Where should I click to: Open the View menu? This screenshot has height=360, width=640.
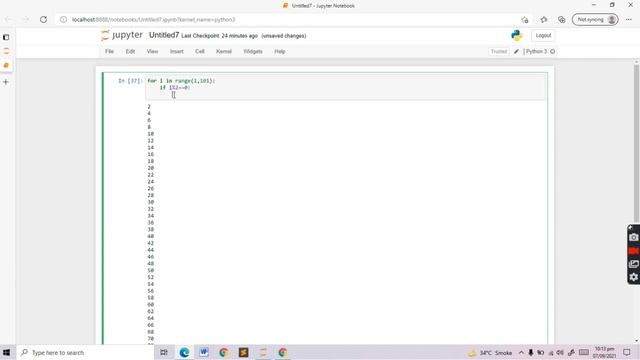(152, 51)
